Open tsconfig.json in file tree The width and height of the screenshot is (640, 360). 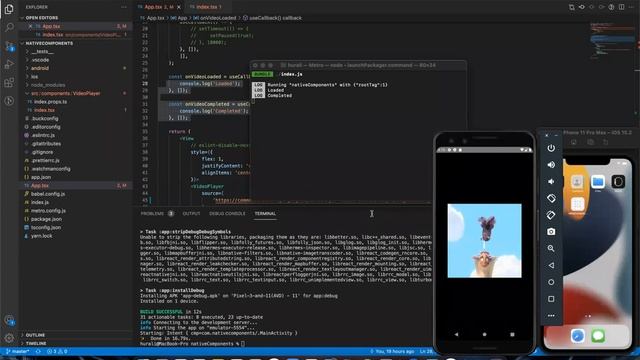46,227
